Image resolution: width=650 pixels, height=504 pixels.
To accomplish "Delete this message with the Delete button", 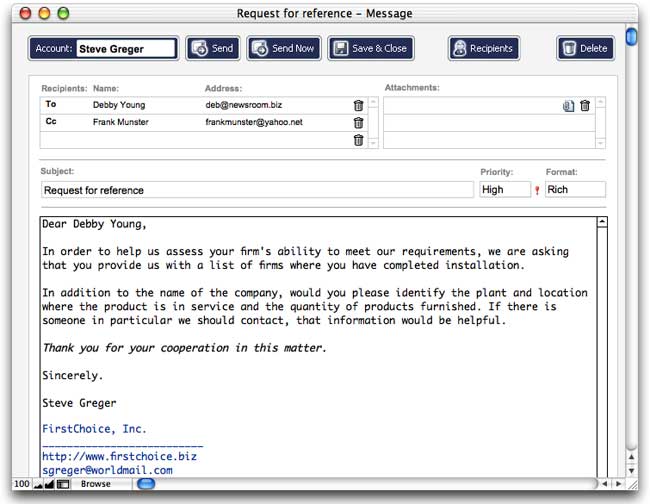I will click(585, 48).
